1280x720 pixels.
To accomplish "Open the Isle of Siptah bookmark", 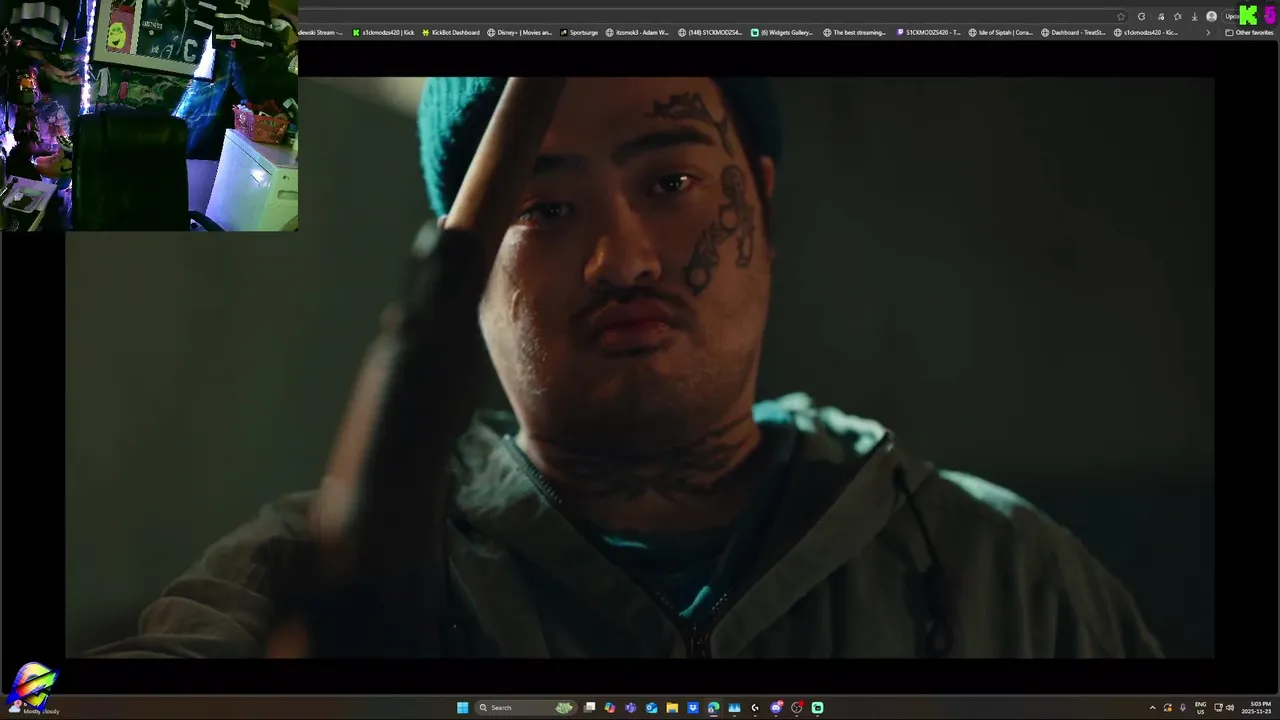I will coord(1001,32).
